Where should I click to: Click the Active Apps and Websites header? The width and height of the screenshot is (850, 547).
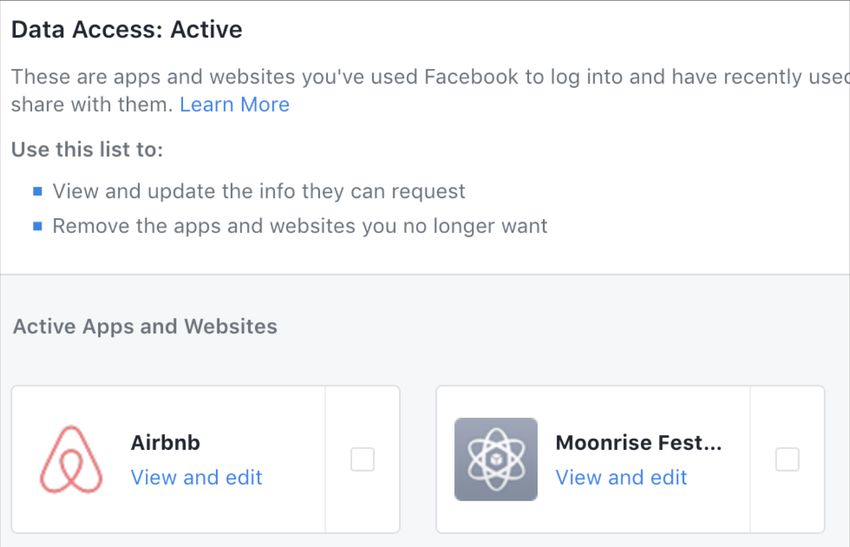click(x=145, y=326)
